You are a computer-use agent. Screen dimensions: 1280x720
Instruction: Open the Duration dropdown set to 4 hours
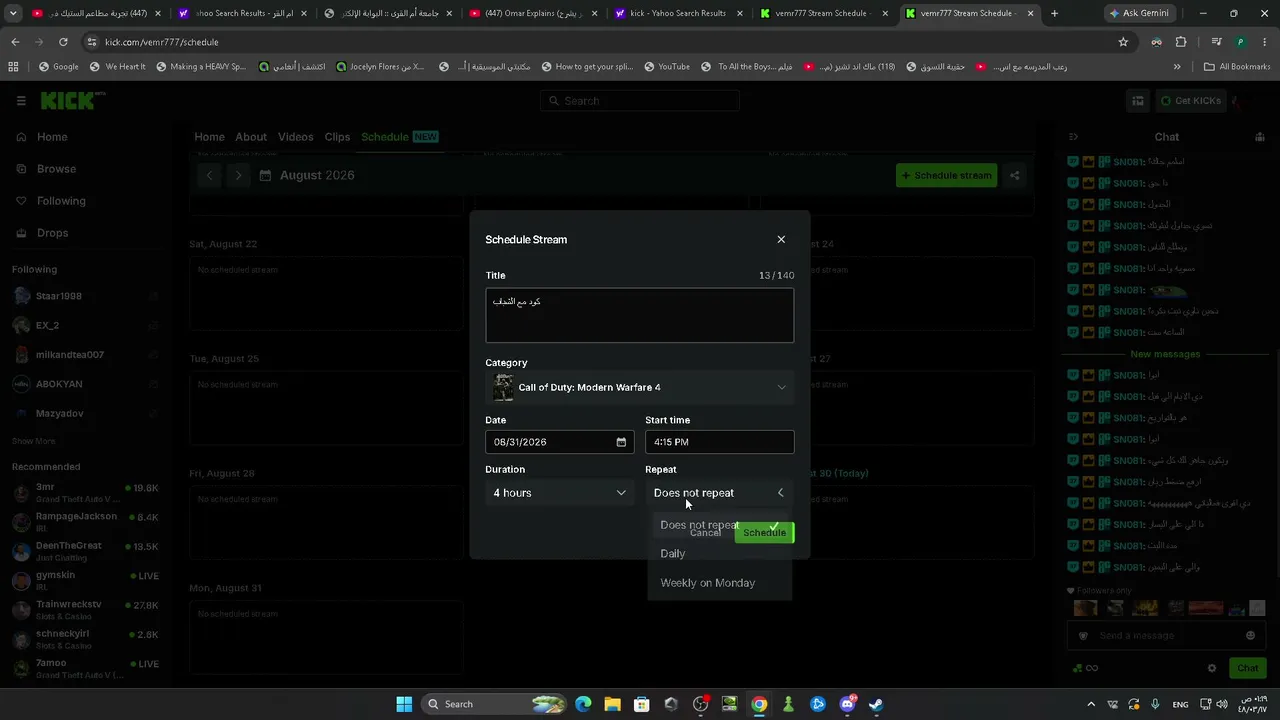(559, 493)
